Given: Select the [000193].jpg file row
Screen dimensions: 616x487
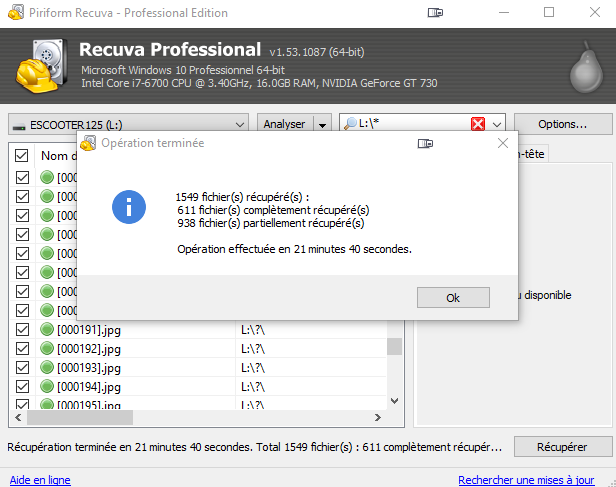Looking at the screenshot, I should [198, 368].
